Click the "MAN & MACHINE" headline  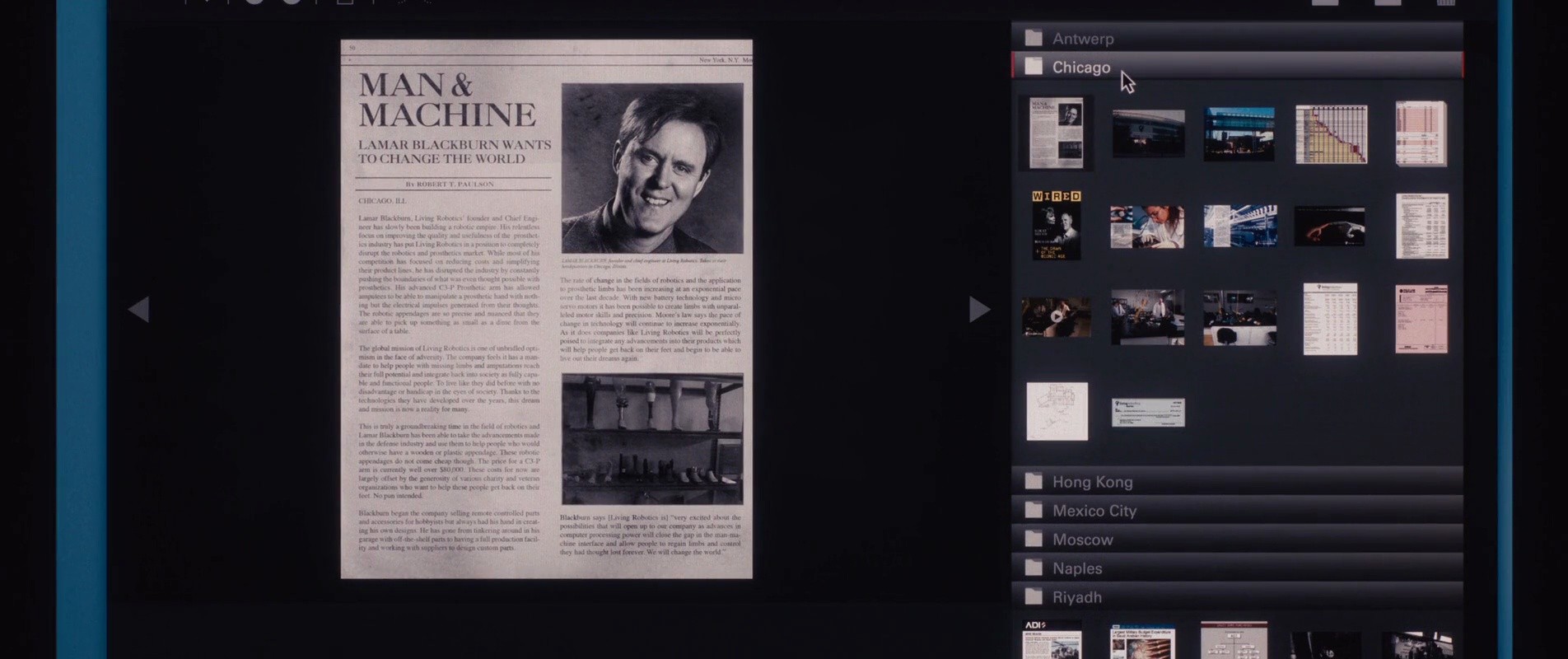(x=447, y=100)
